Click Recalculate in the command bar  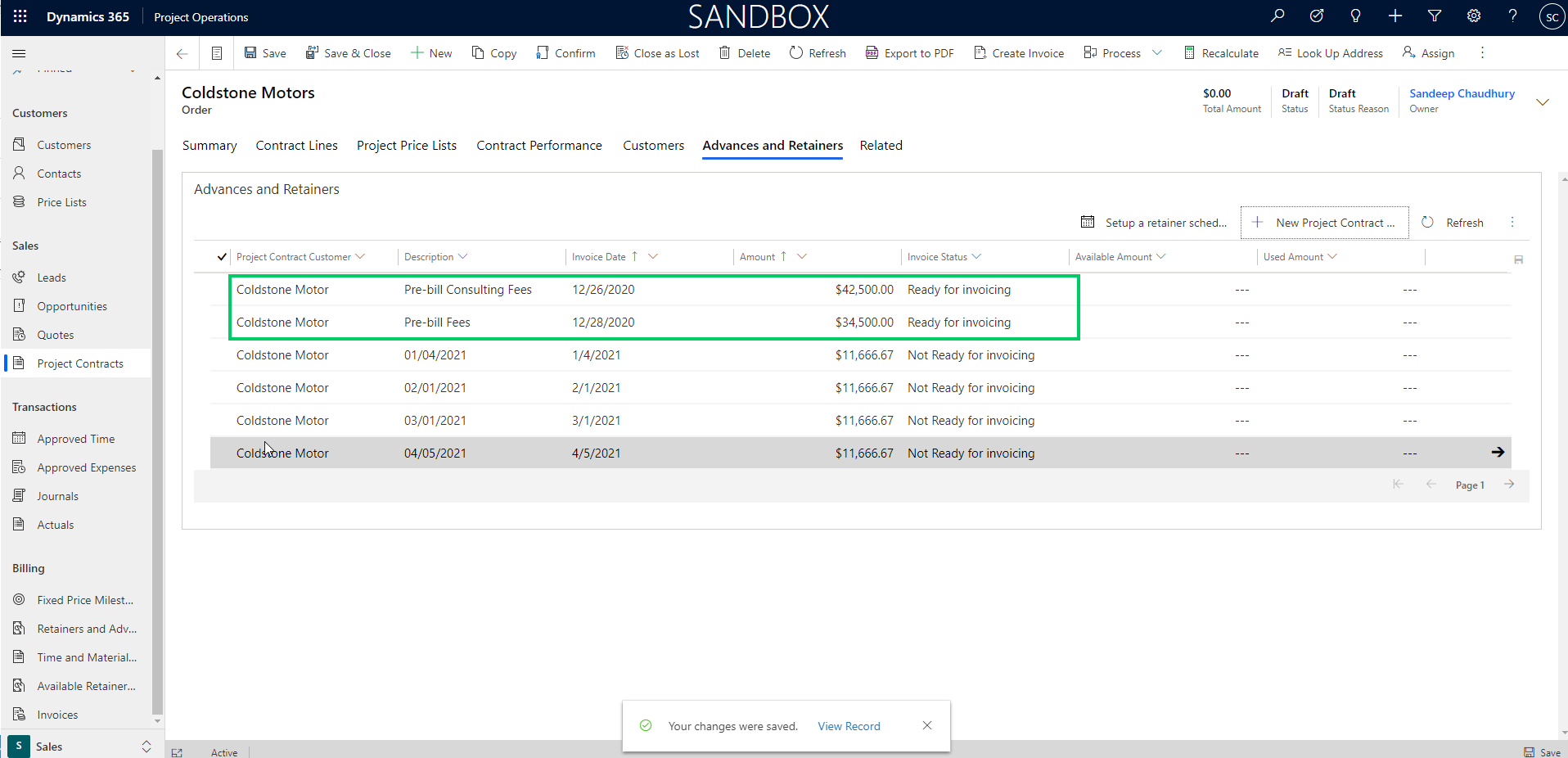1221,53
